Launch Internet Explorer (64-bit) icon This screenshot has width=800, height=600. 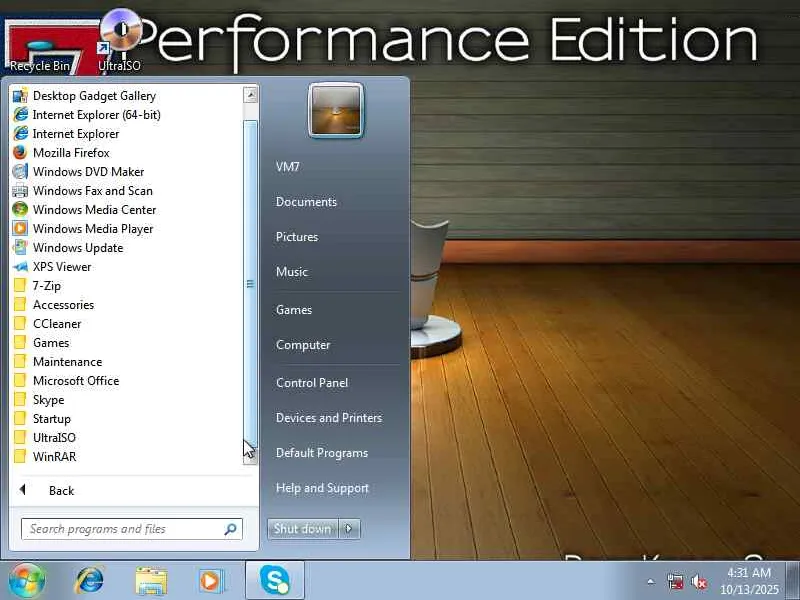20,114
